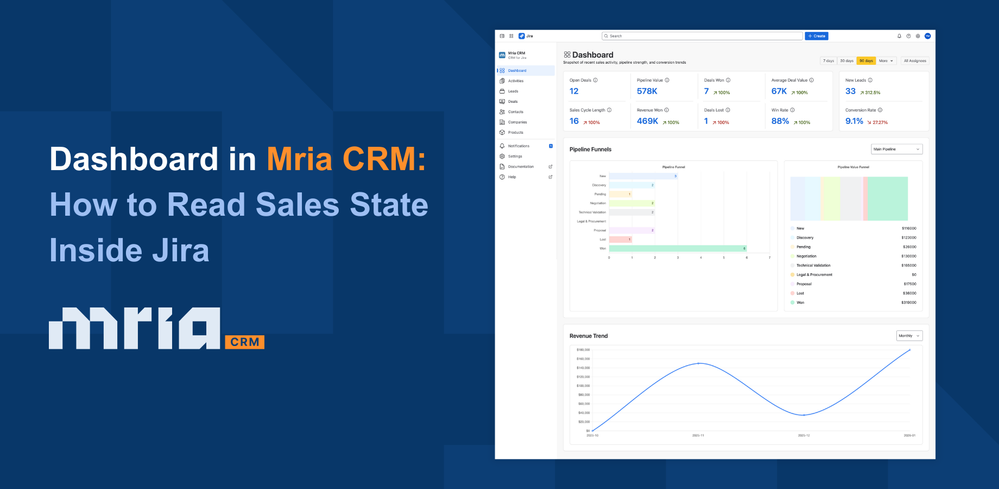Click the Lost bar in Pipeline Funnel

click(x=621, y=239)
